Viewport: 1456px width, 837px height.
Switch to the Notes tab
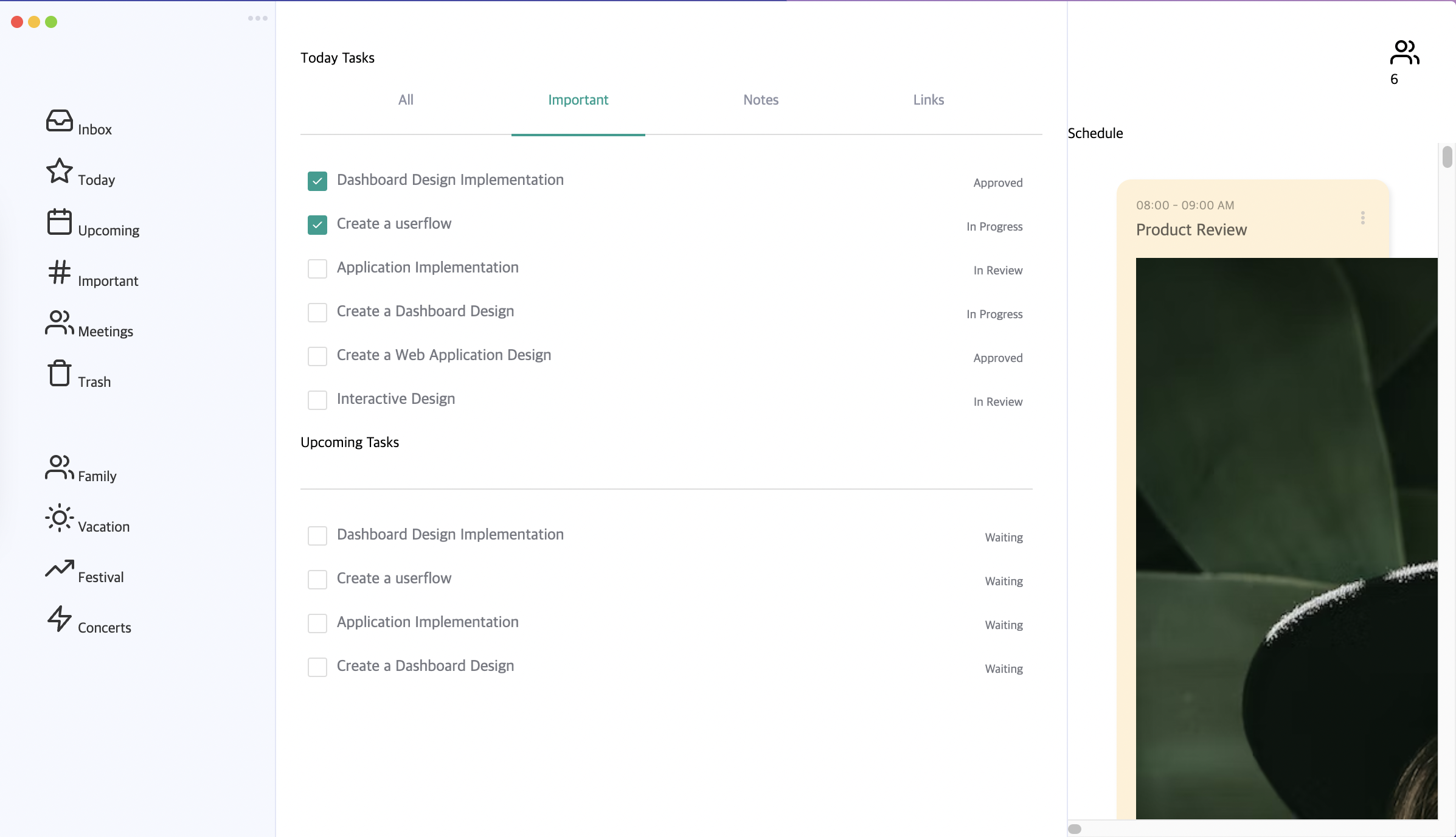(x=760, y=100)
